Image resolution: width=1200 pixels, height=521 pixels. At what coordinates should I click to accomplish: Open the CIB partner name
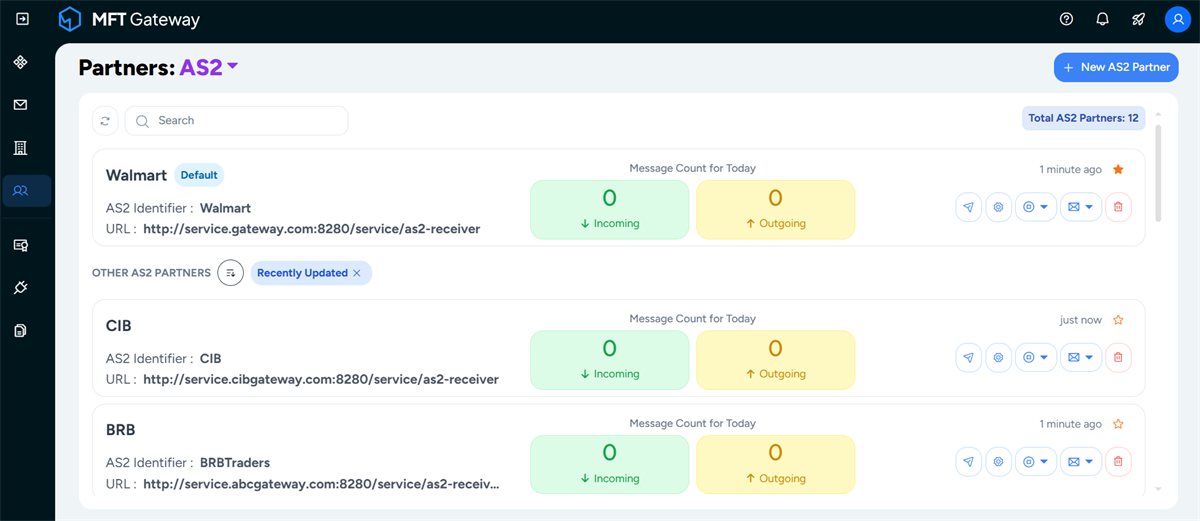[119, 326]
